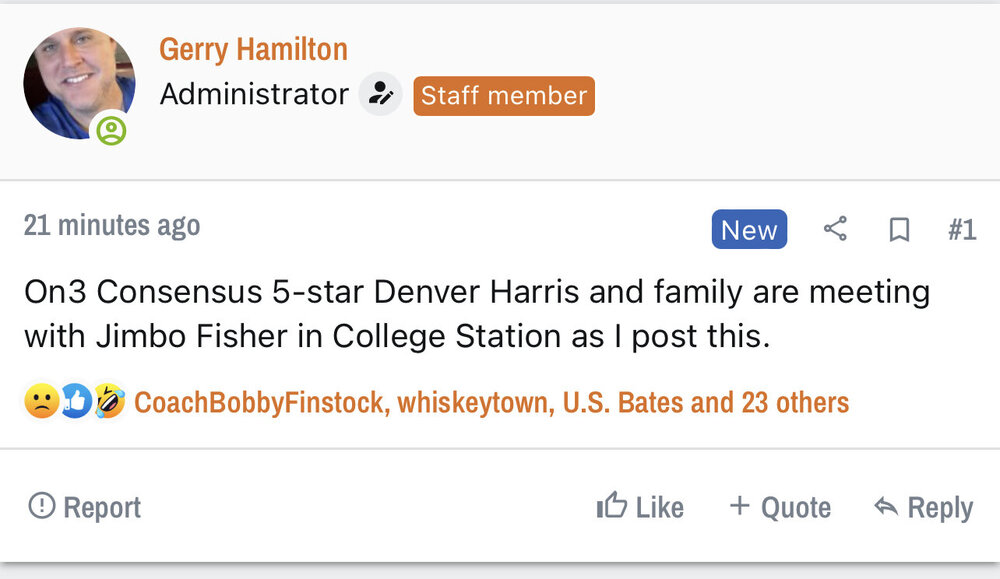Click the share post icon
1000x579 pixels.
[x=835, y=230]
